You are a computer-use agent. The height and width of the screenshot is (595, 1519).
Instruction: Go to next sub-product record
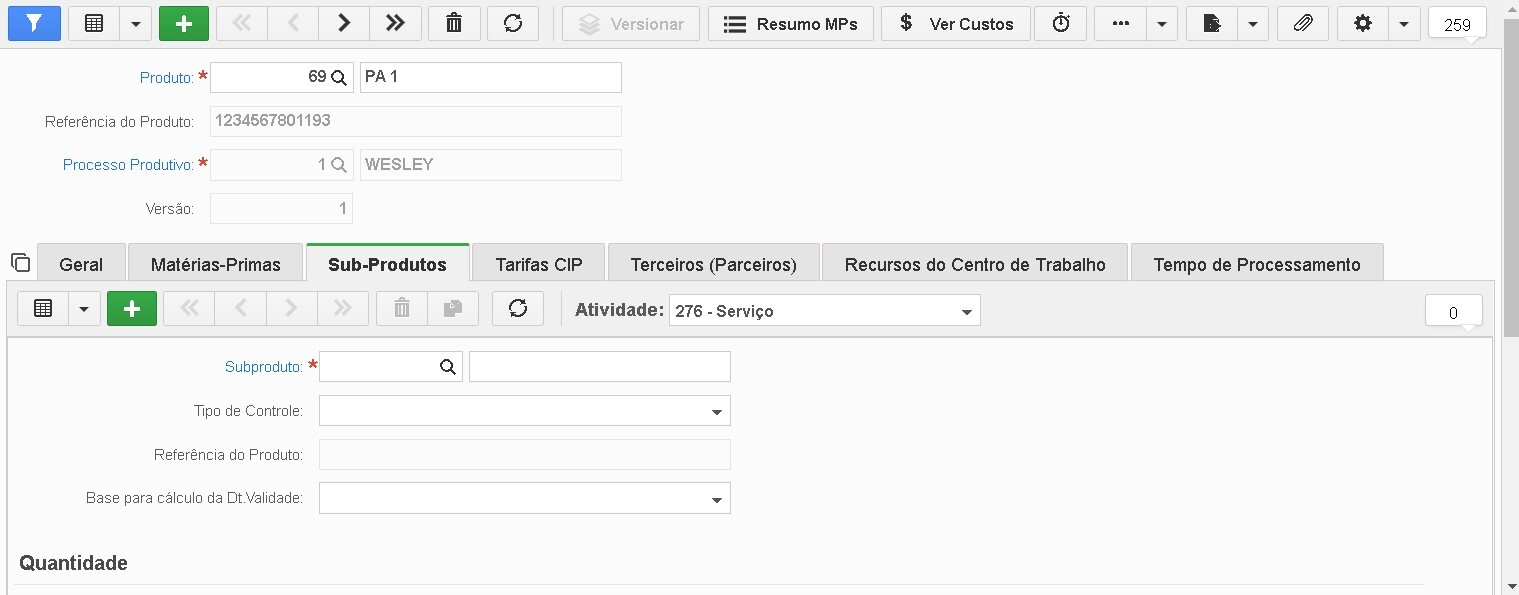point(291,309)
